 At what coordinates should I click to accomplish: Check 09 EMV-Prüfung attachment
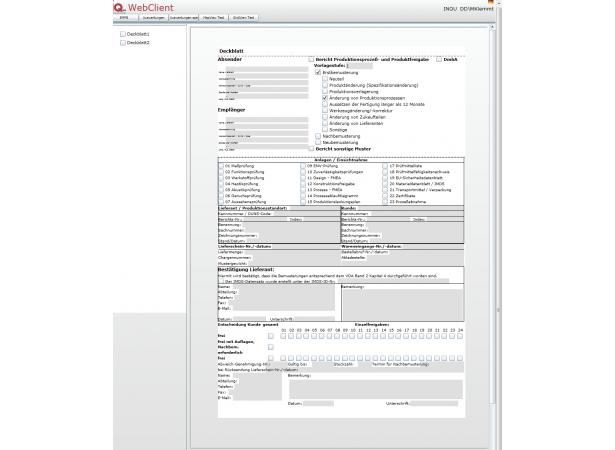click(x=303, y=166)
